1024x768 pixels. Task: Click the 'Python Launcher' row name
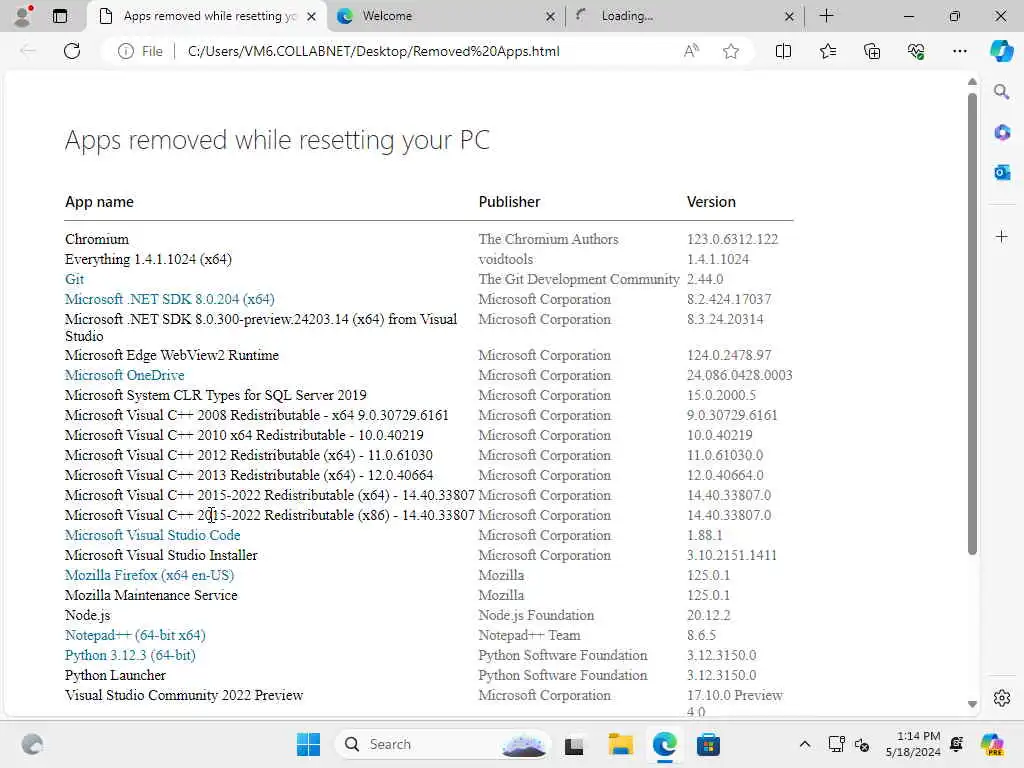click(115, 675)
